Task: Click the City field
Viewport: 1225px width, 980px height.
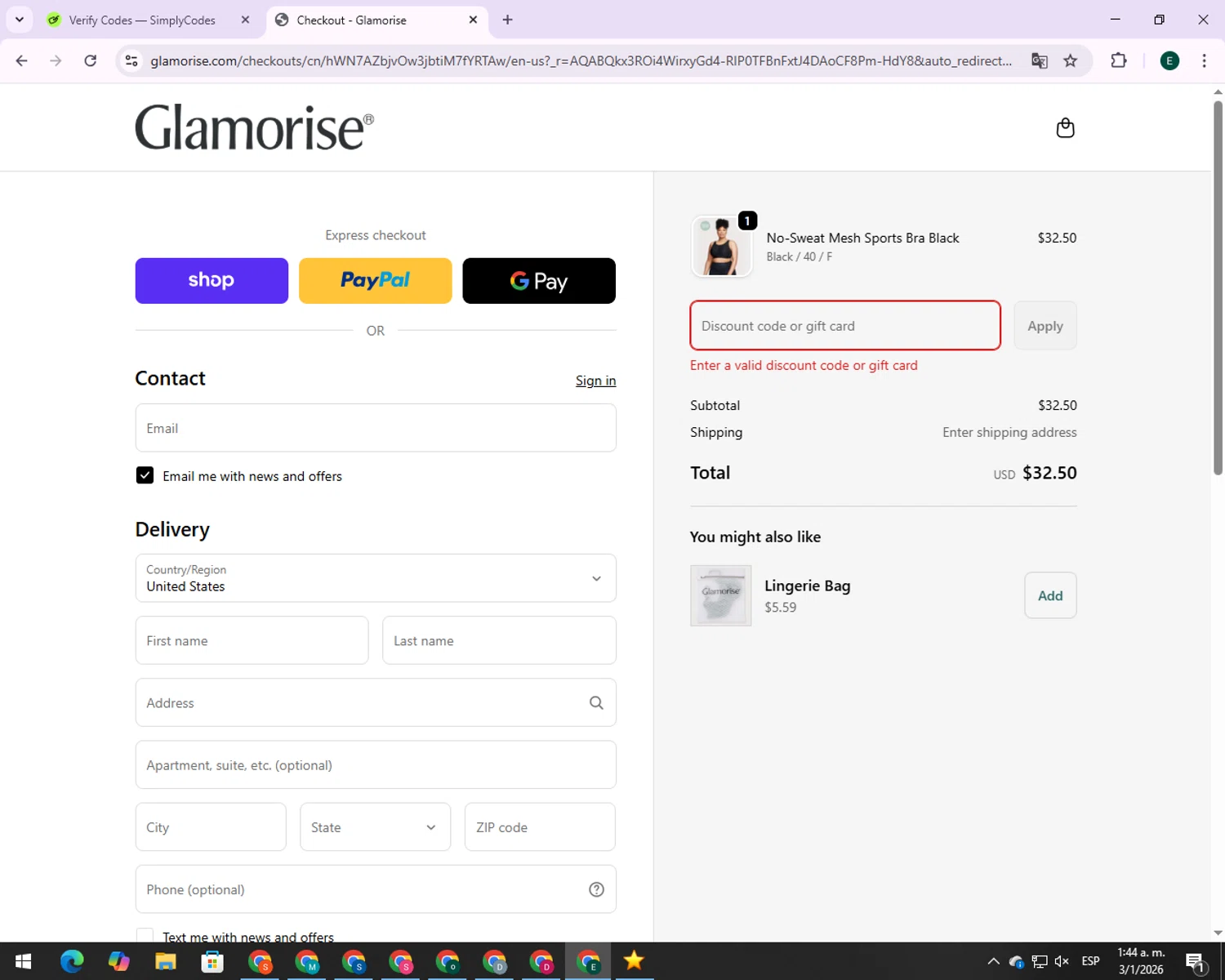Action: pos(211,826)
